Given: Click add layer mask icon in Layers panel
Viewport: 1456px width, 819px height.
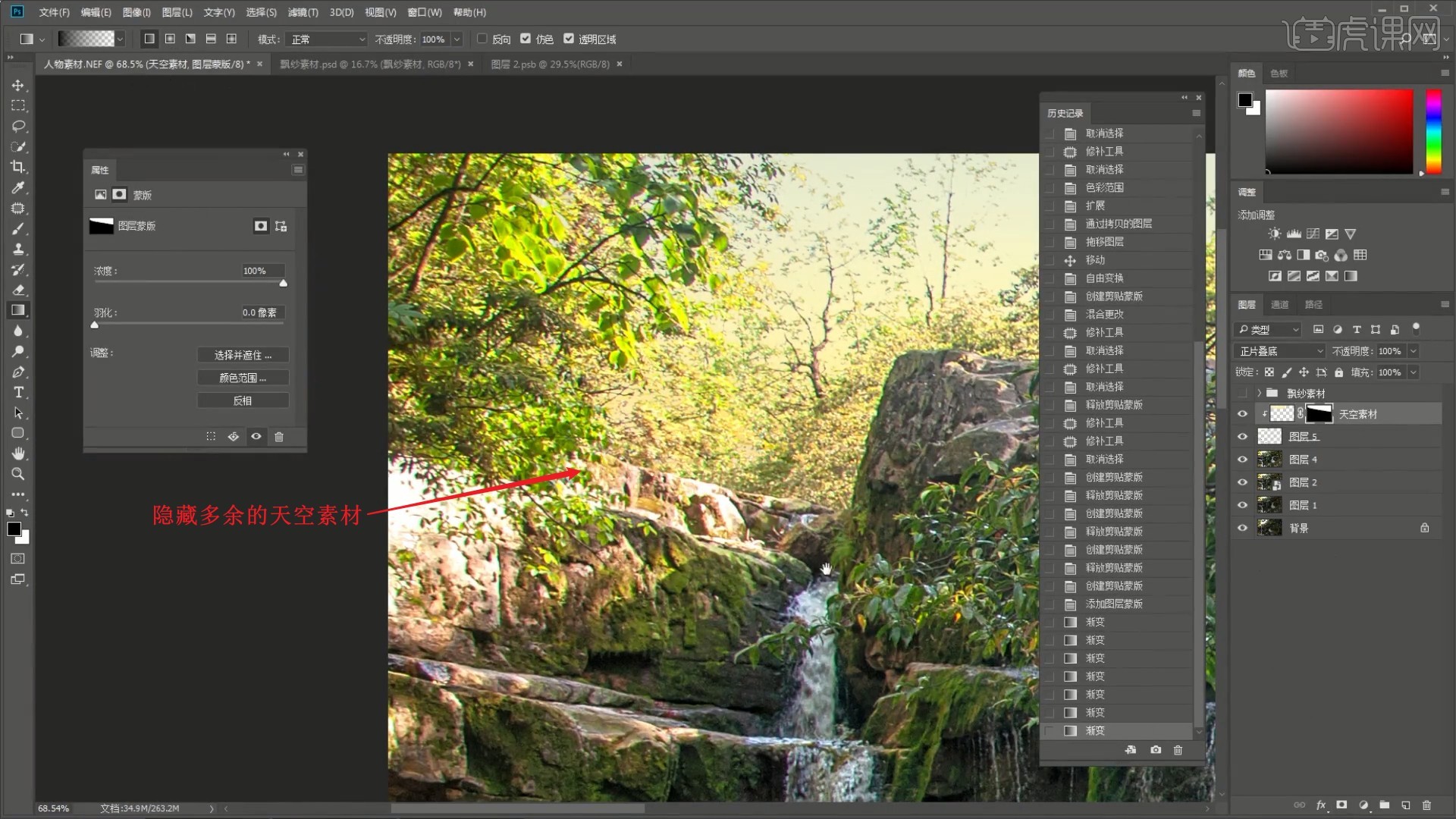Looking at the screenshot, I should tap(1341, 805).
